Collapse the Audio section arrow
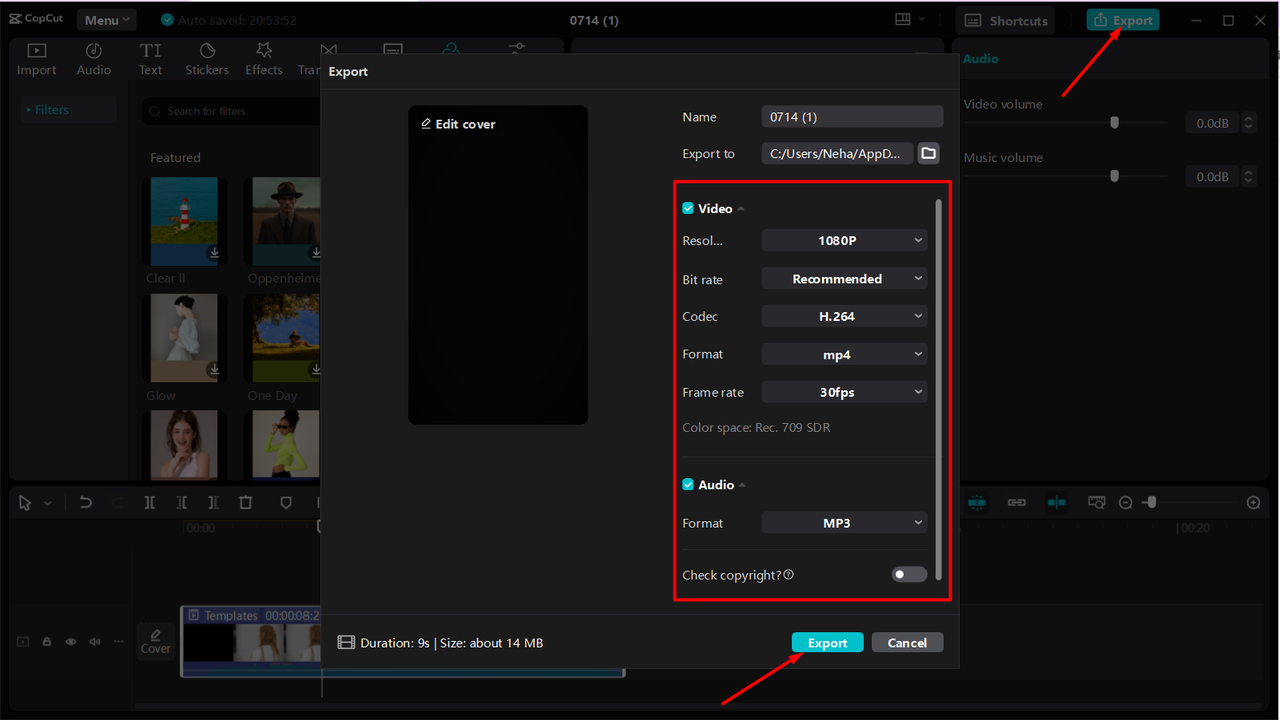 pos(743,485)
